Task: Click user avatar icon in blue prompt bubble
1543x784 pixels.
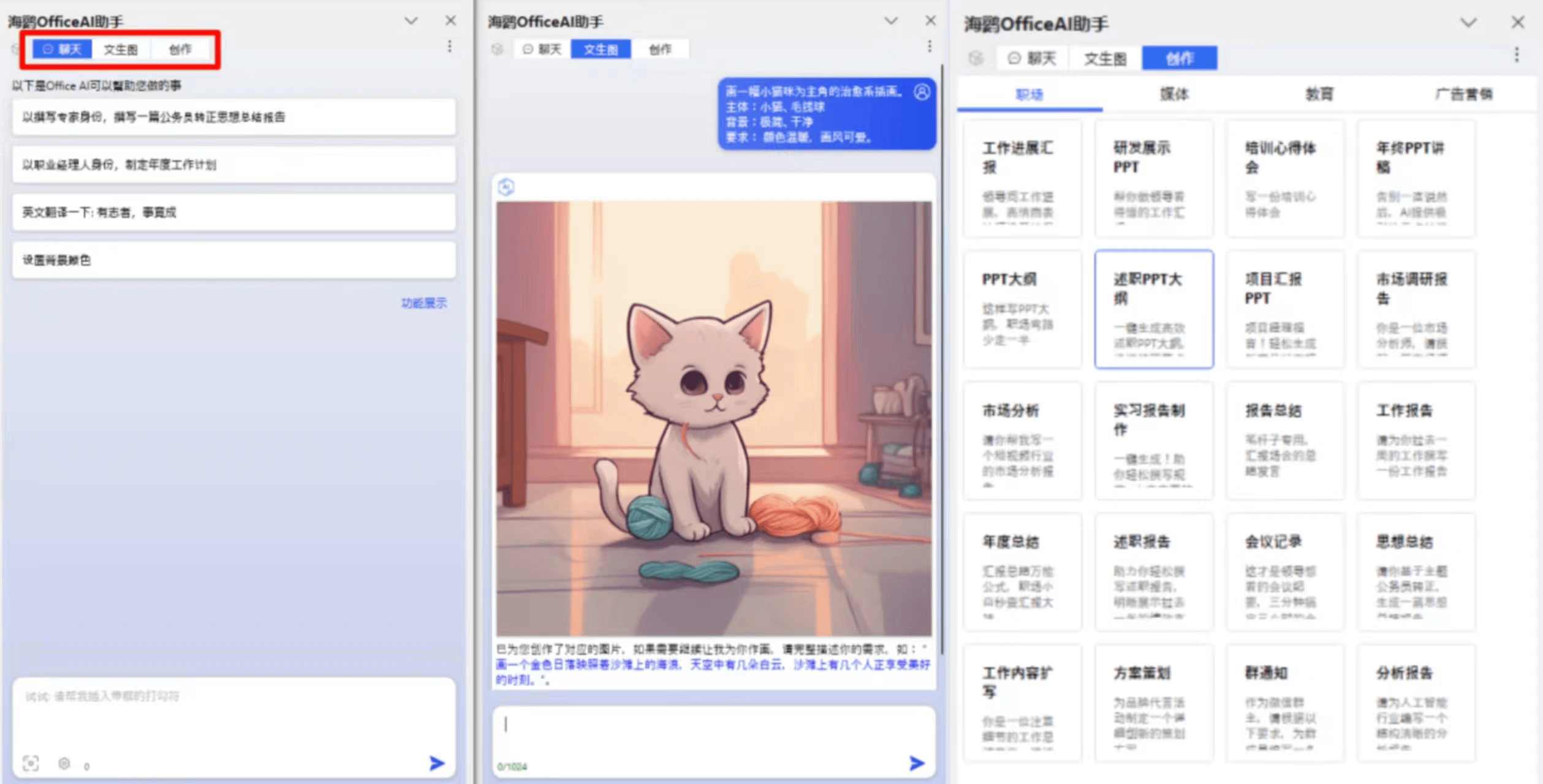Action: click(x=922, y=92)
